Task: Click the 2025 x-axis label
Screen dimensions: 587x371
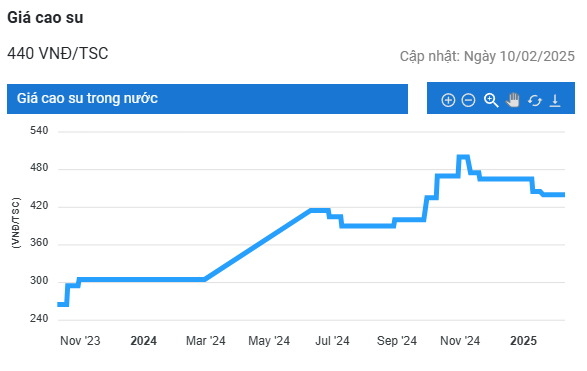Action: click(523, 341)
